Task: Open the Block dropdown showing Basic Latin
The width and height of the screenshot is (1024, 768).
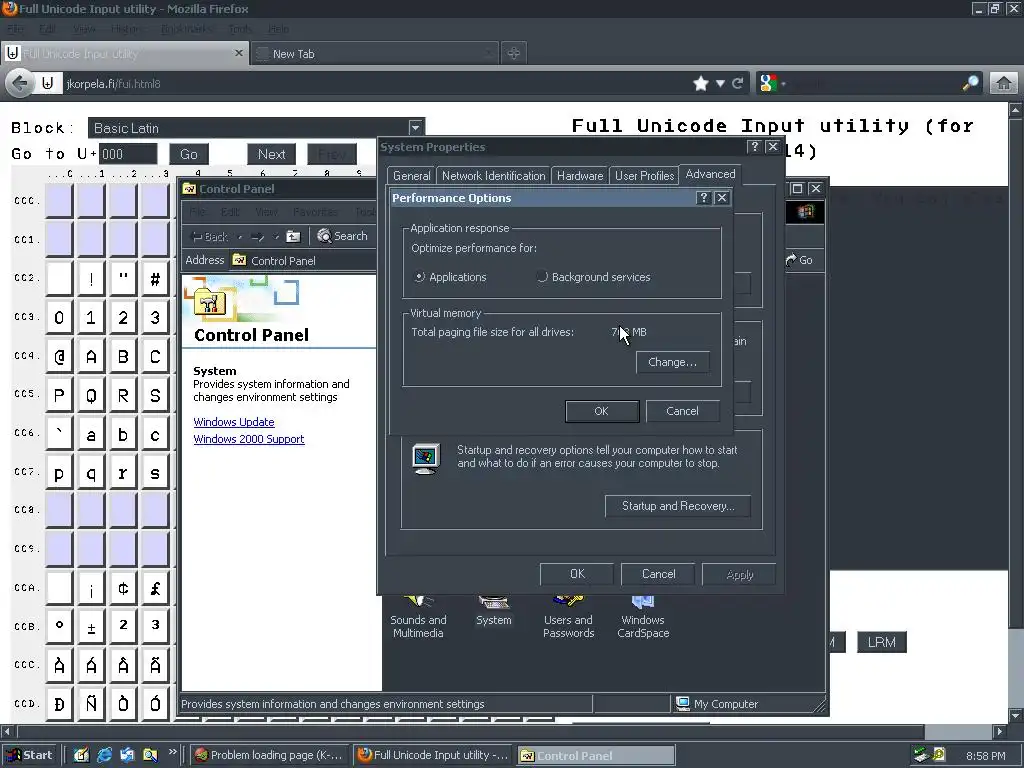Action: tap(415, 127)
